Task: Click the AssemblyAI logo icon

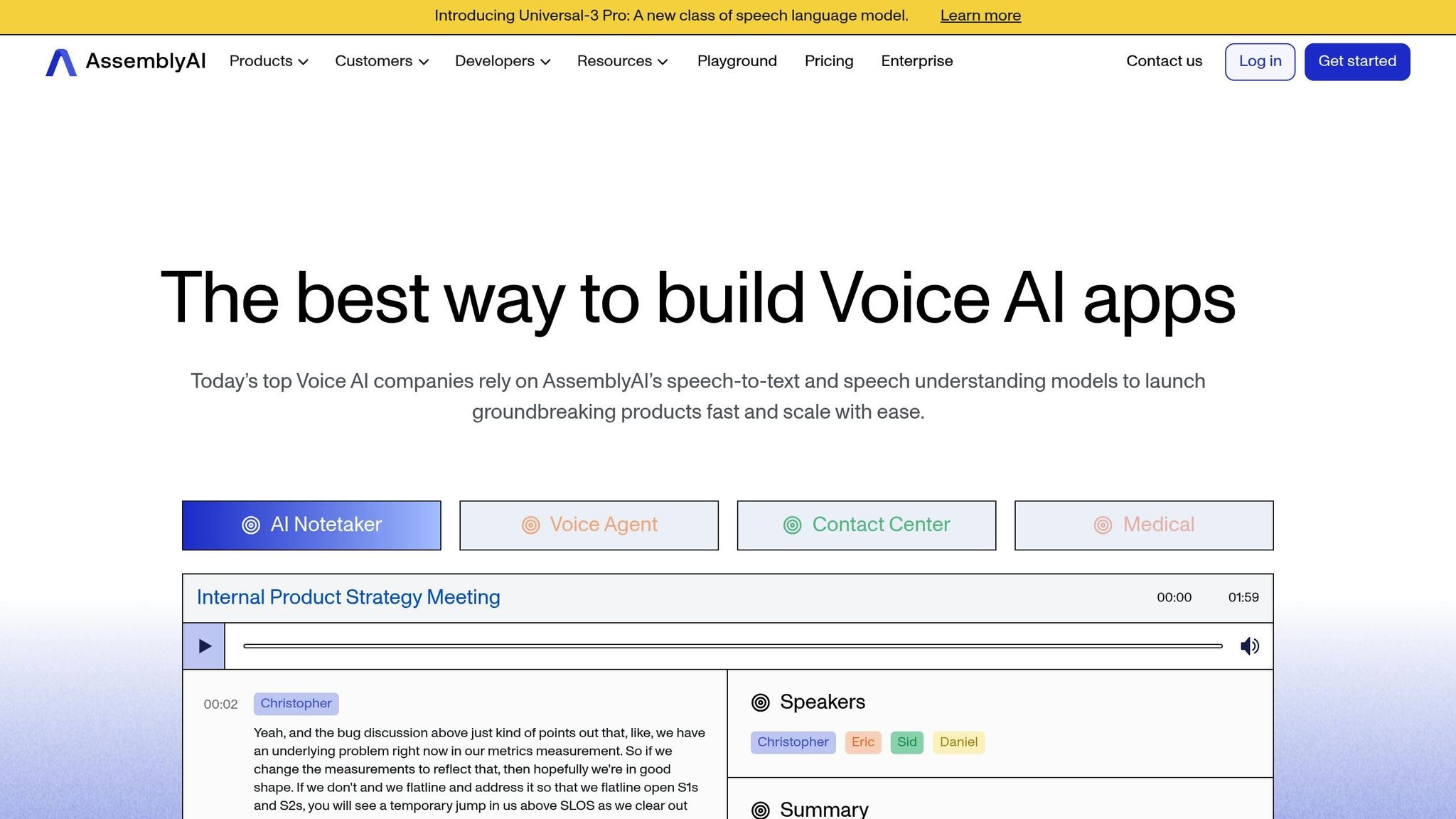Action: (61, 63)
